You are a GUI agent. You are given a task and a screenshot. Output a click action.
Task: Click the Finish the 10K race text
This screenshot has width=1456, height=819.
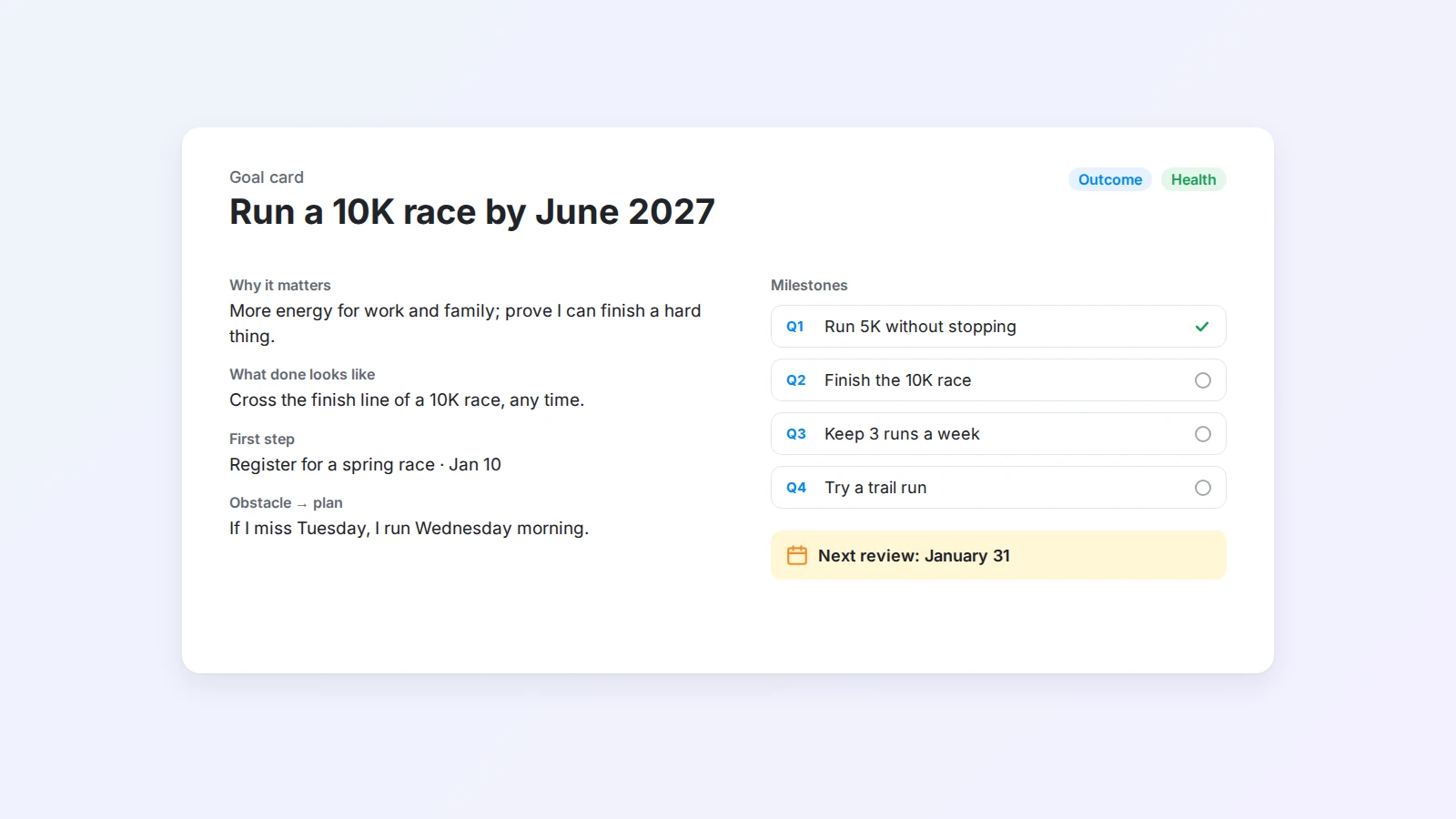(898, 380)
